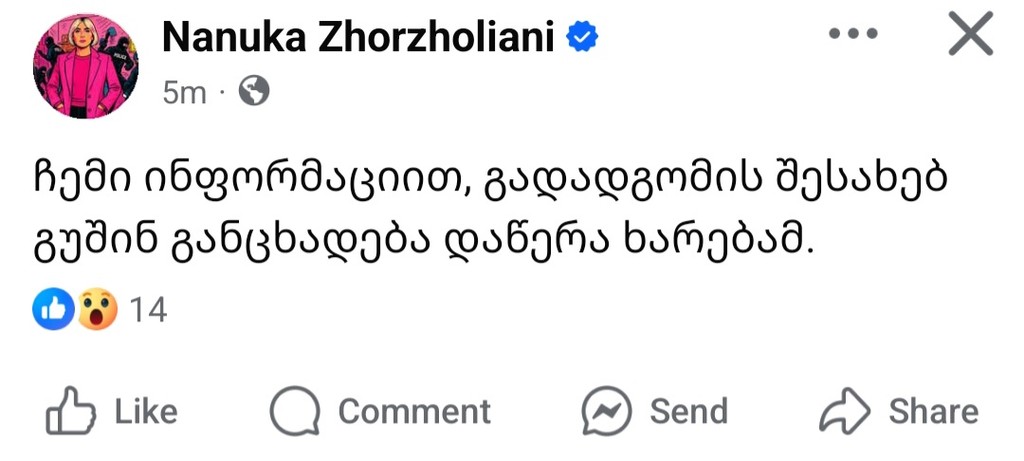
Task: Open the 5m post timestamp
Action: coord(183,93)
